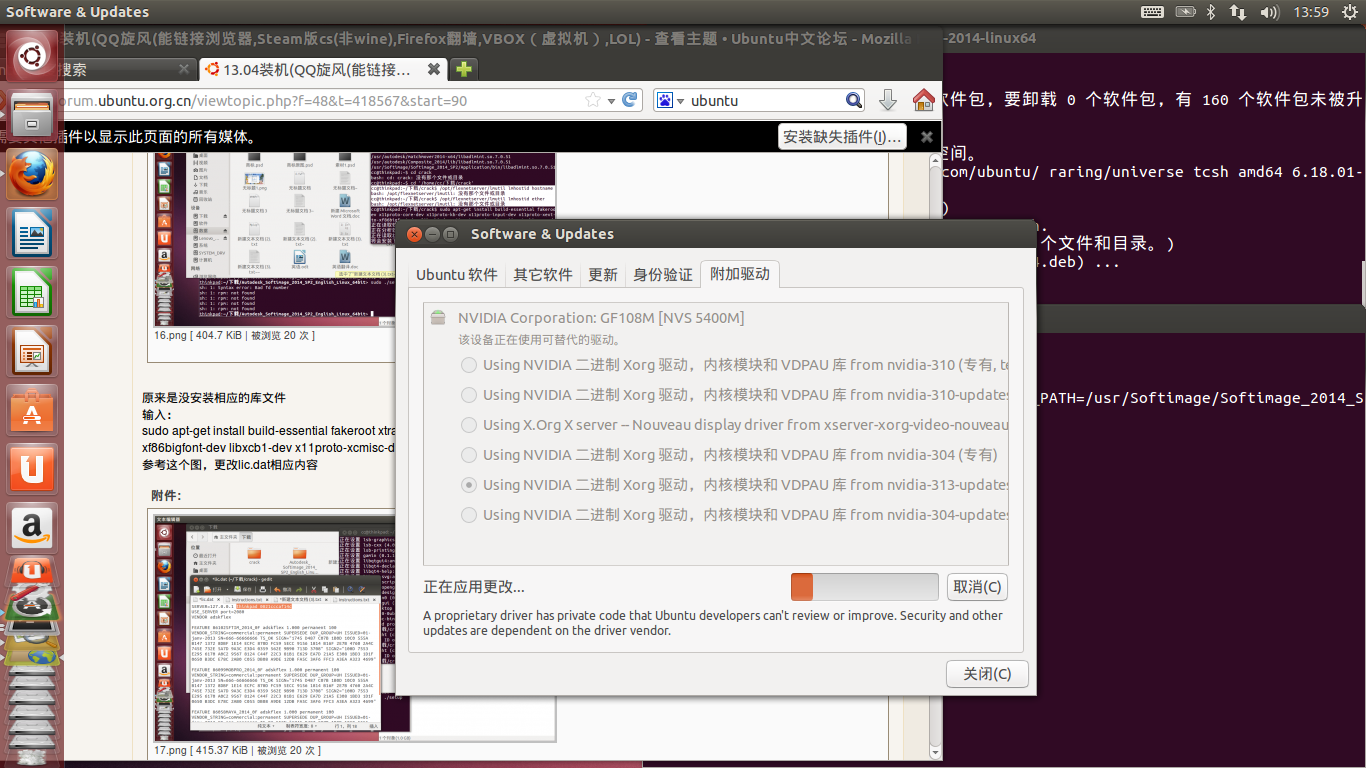Switch to 更新 tab
The width and height of the screenshot is (1366, 768).
603,274
